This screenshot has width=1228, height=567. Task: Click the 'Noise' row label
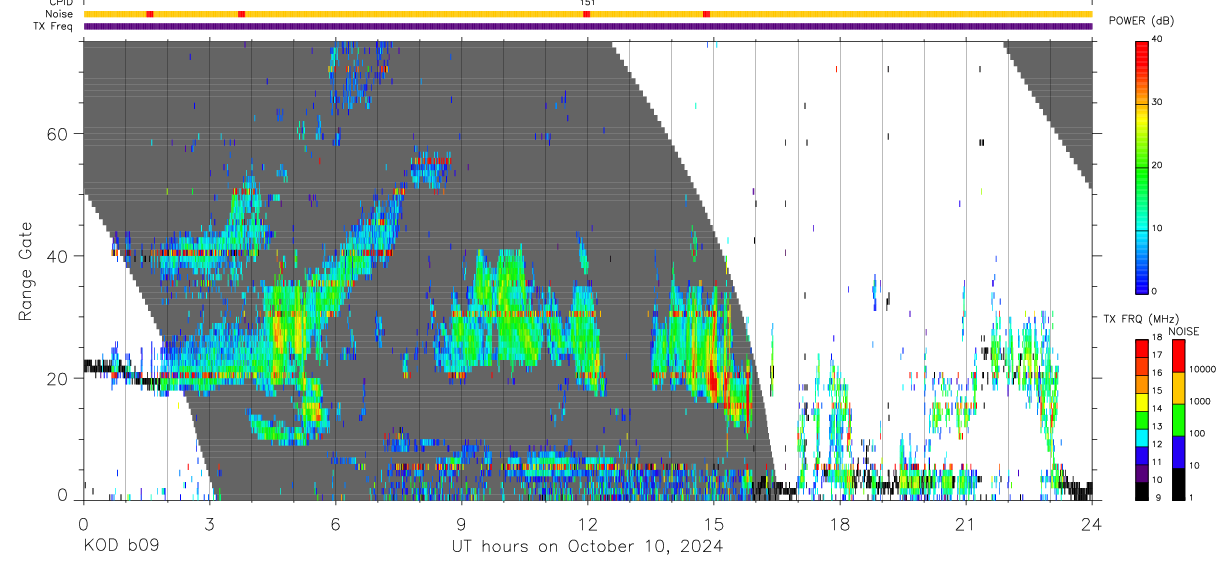(58, 14)
